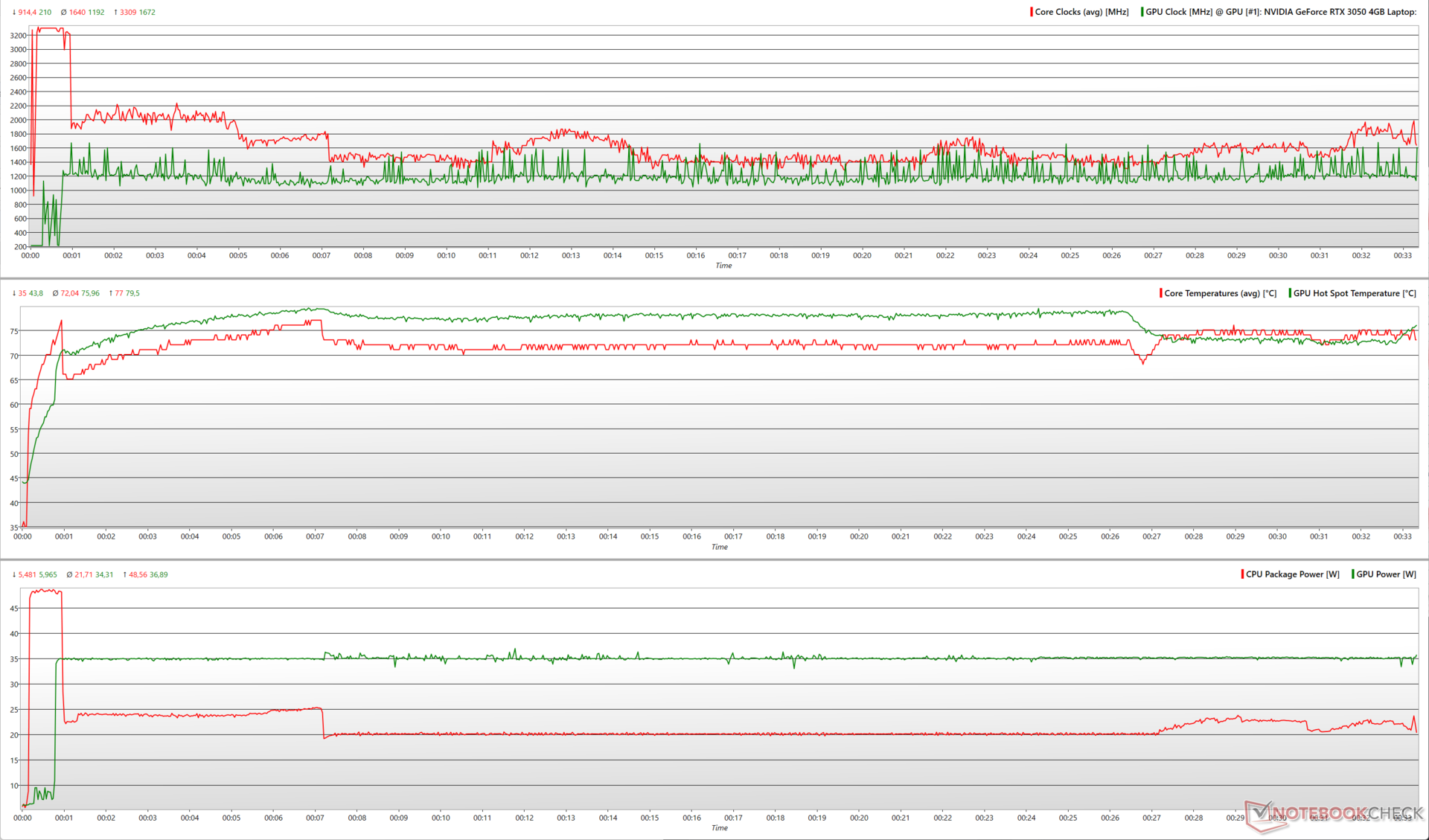Click the 00:15 marker on clocks time axis
Viewport: 1429px width, 840px height.
click(x=653, y=255)
